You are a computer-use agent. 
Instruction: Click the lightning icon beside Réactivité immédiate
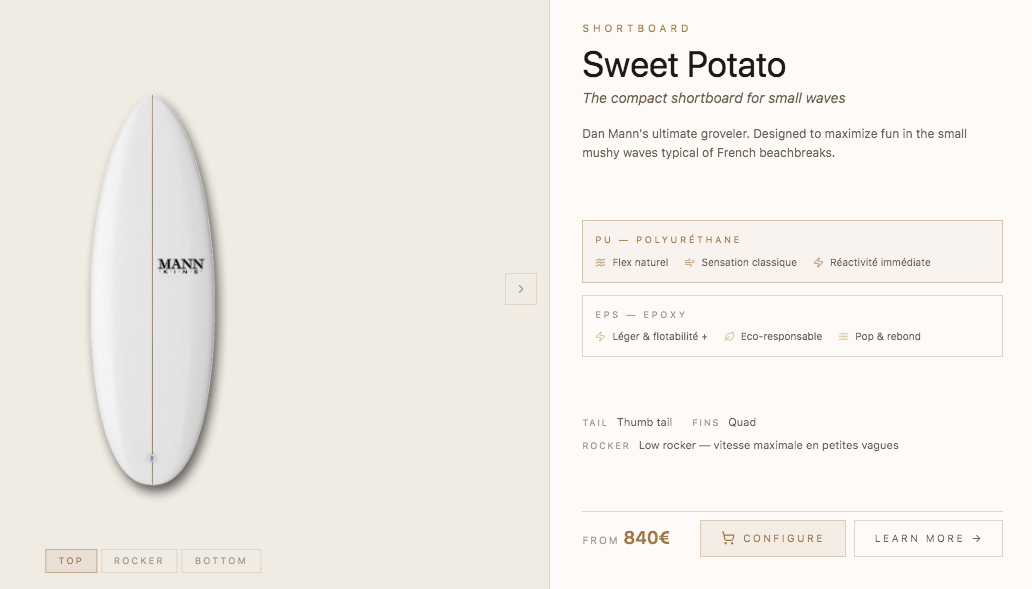(x=818, y=263)
